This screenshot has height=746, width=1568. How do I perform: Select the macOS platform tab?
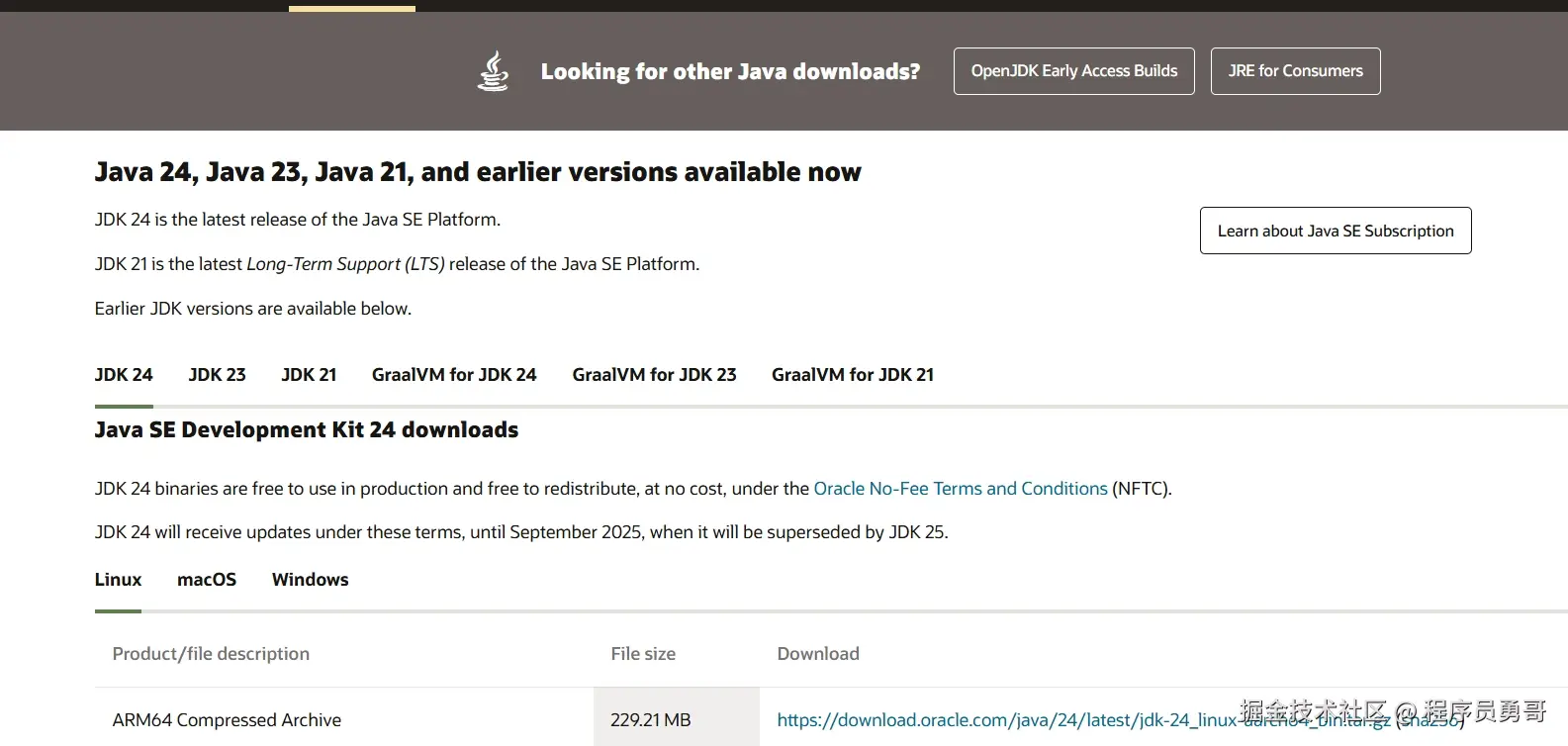click(207, 580)
